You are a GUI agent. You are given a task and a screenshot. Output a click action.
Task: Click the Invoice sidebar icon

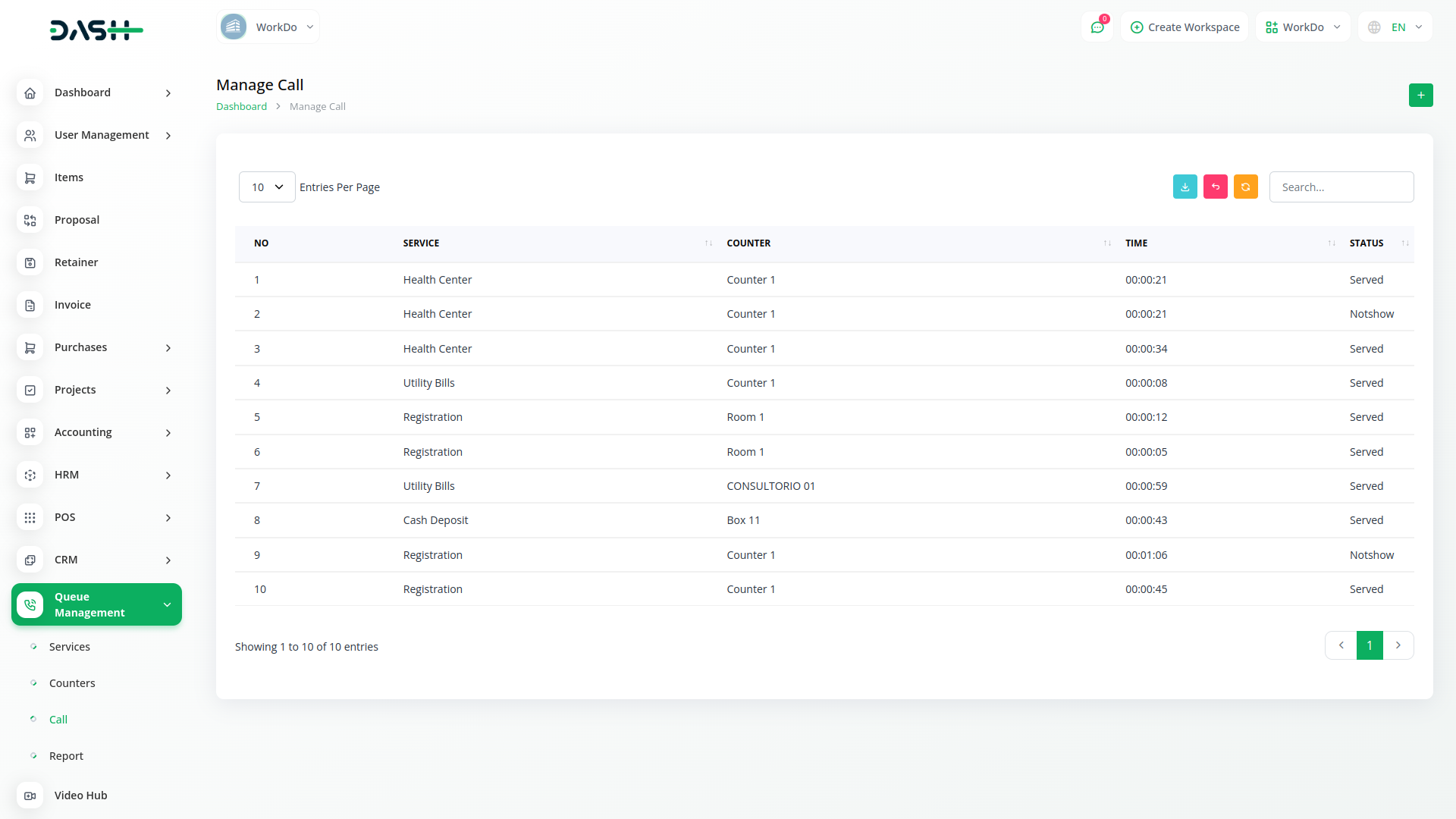coord(30,305)
